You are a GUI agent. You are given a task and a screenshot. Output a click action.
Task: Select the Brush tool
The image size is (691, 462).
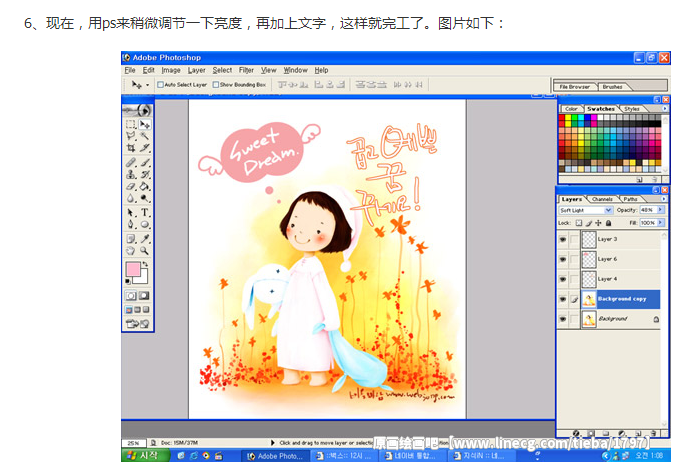coord(145,162)
